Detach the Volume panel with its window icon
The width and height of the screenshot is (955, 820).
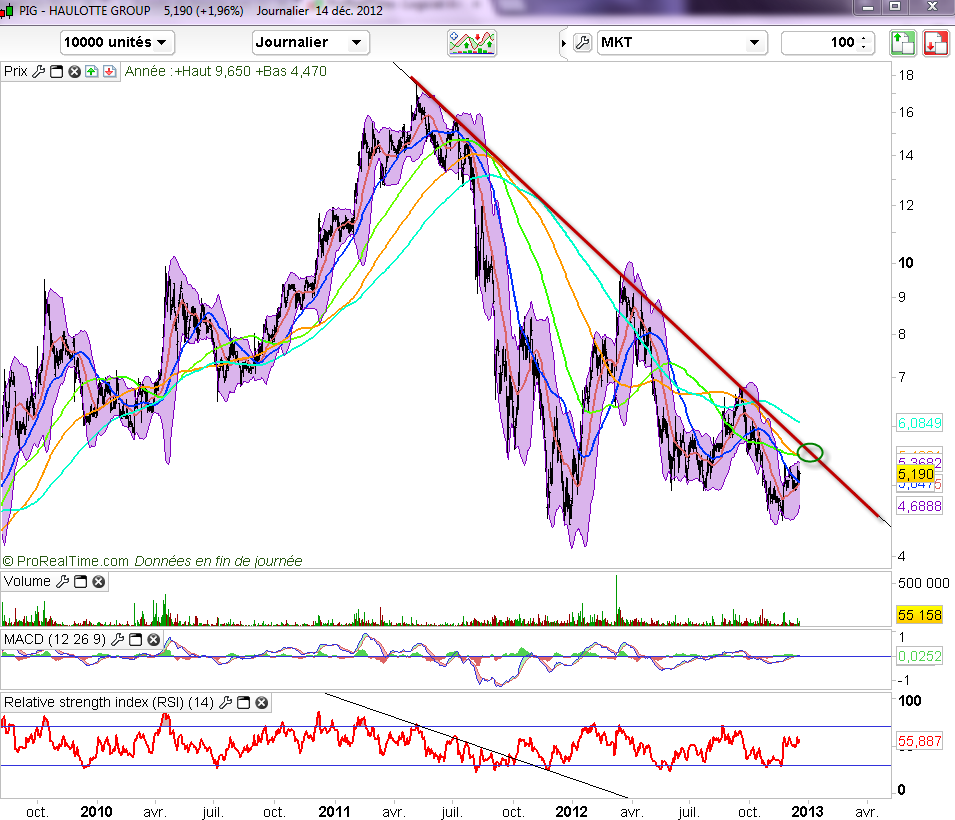tap(80, 582)
